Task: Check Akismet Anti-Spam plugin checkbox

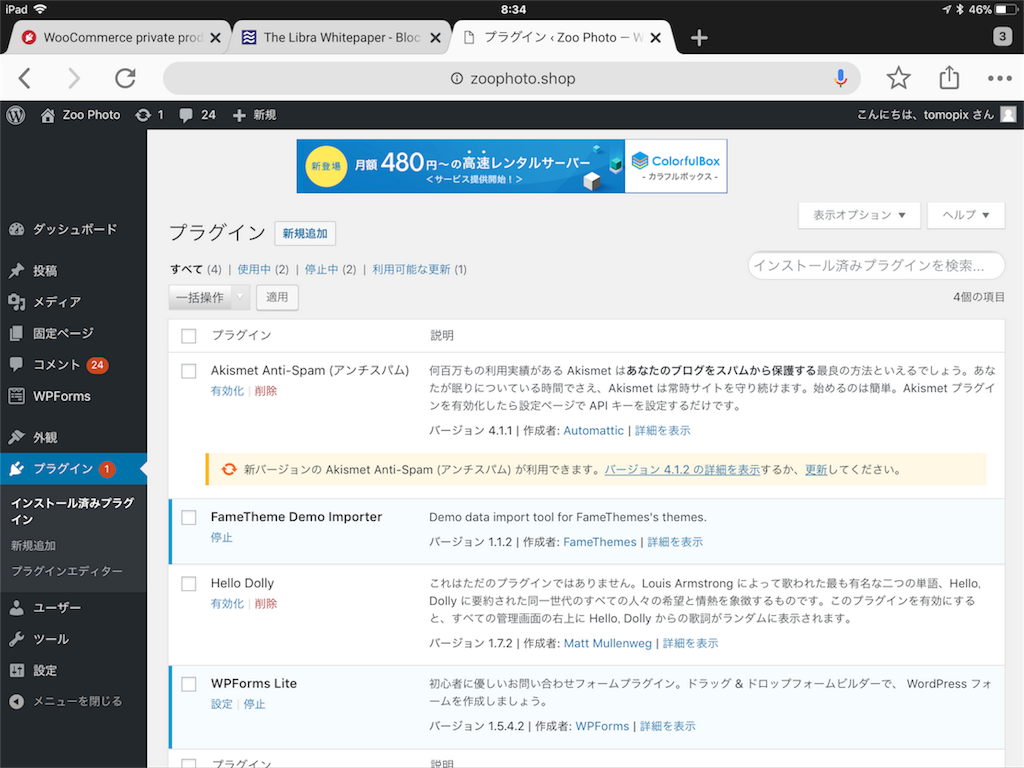Action: point(189,371)
